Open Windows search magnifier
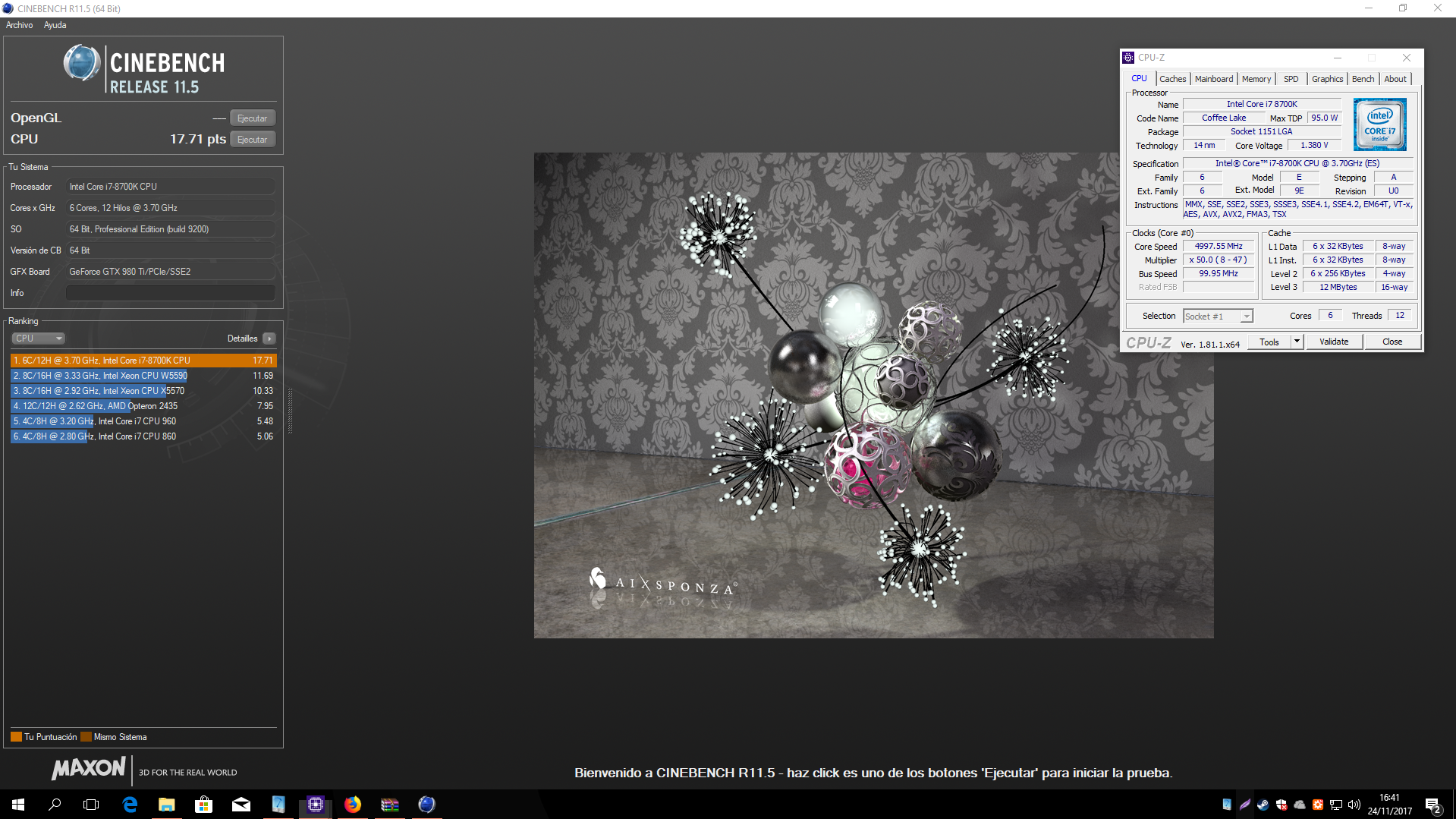The height and width of the screenshot is (819, 1456). tap(55, 805)
